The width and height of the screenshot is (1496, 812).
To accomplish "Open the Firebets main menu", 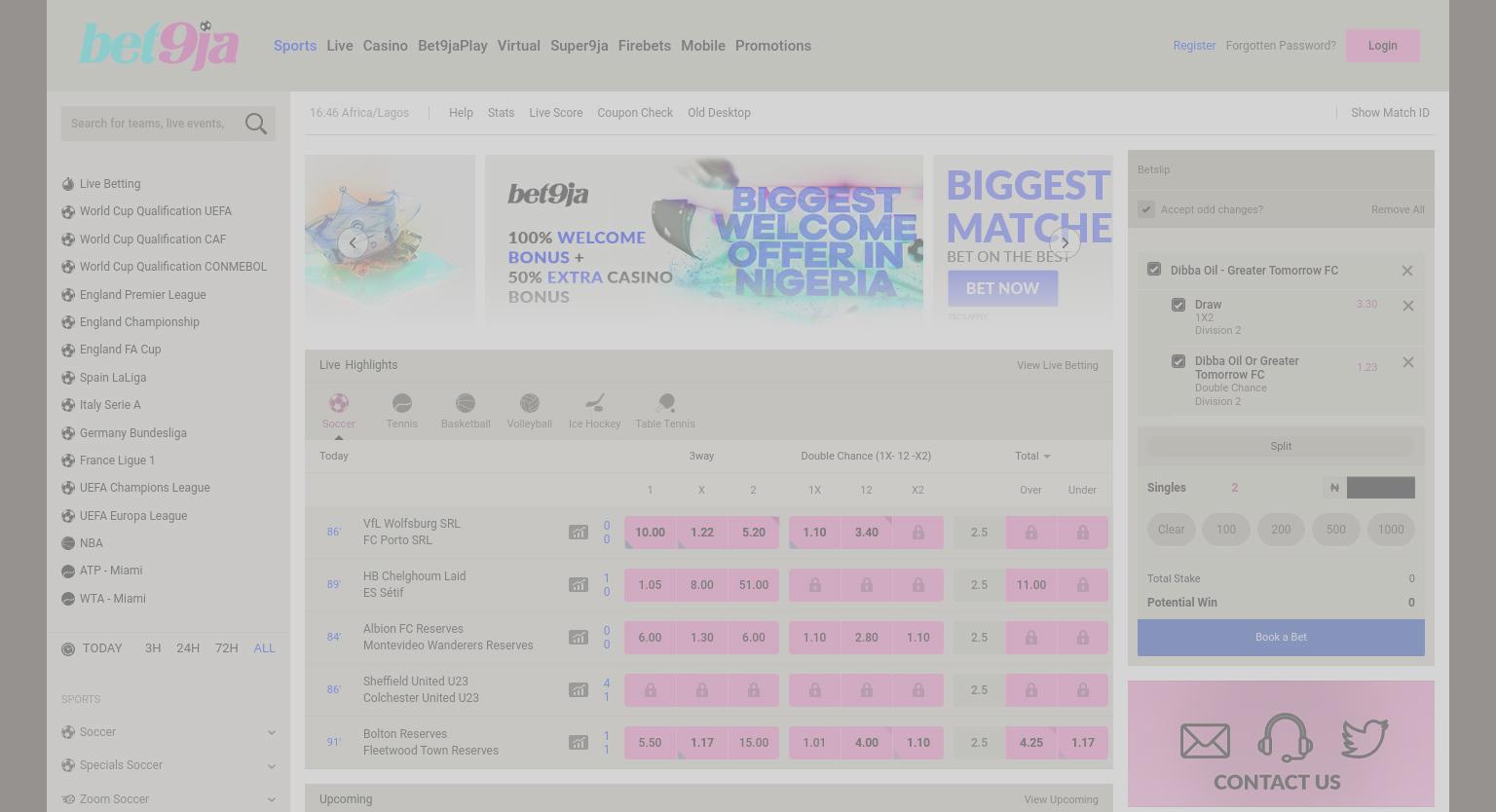I will 644,46.
